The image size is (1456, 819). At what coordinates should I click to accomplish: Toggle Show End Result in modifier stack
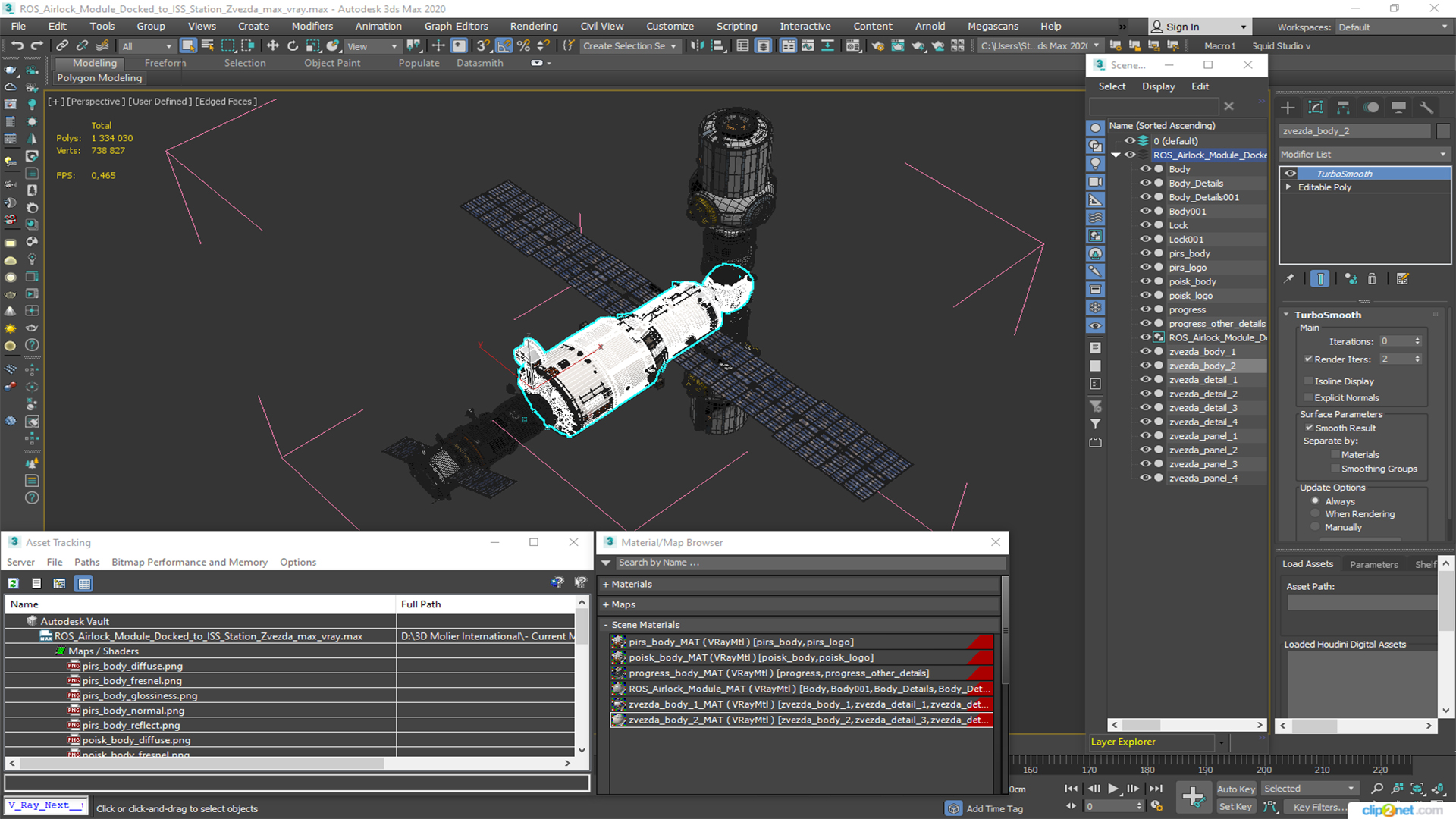pos(1319,278)
